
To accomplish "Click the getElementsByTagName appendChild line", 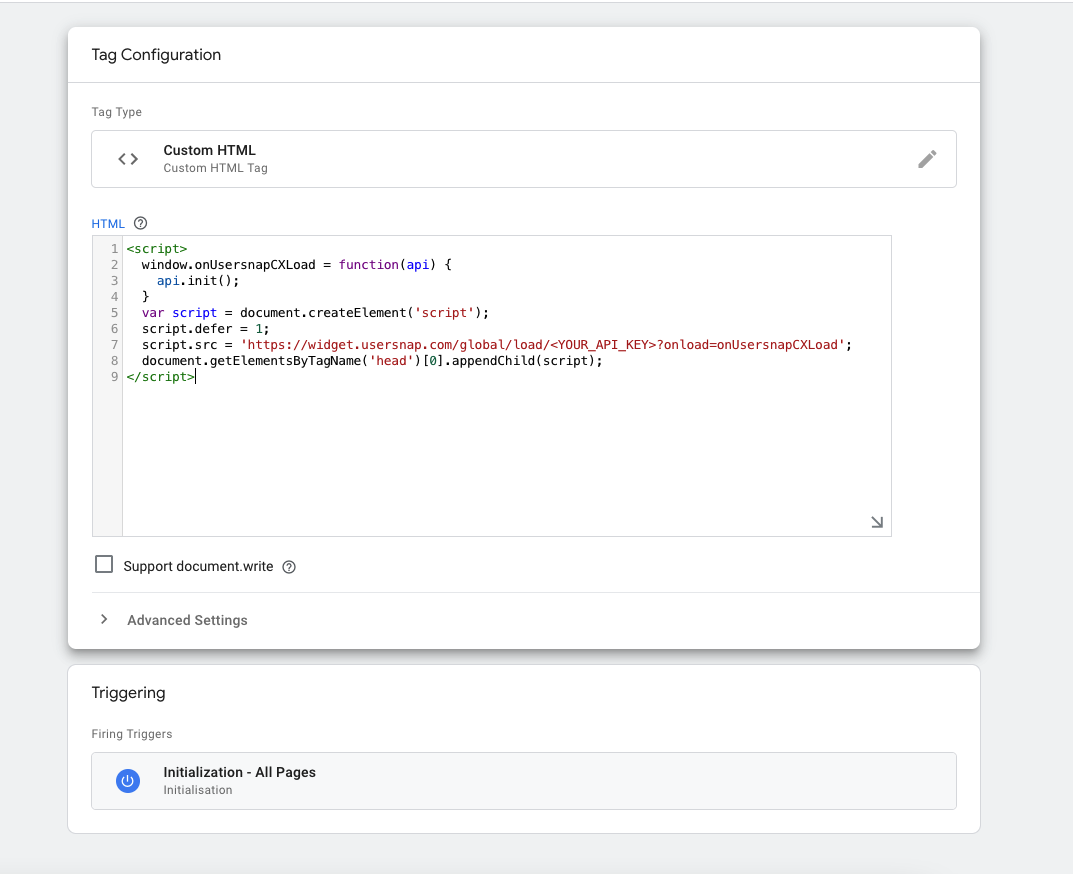I will (372, 361).
